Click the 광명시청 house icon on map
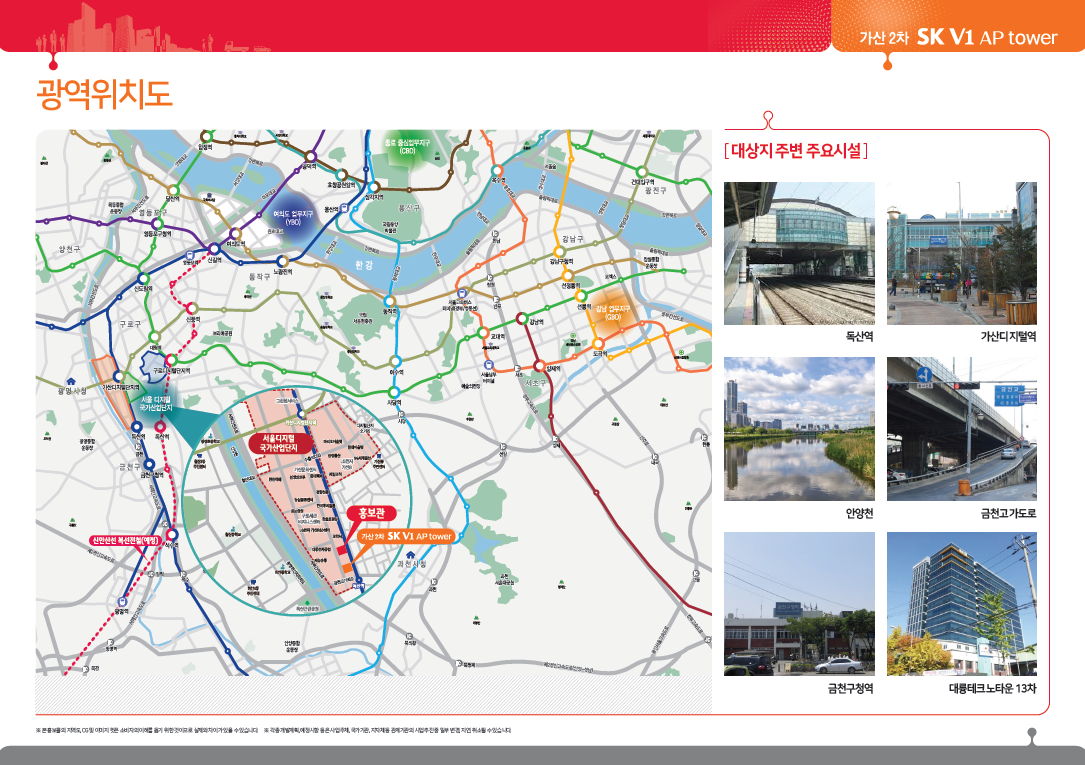Viewport: 1085px width, 765px height. pyautogui.click(x=71, y=381)
